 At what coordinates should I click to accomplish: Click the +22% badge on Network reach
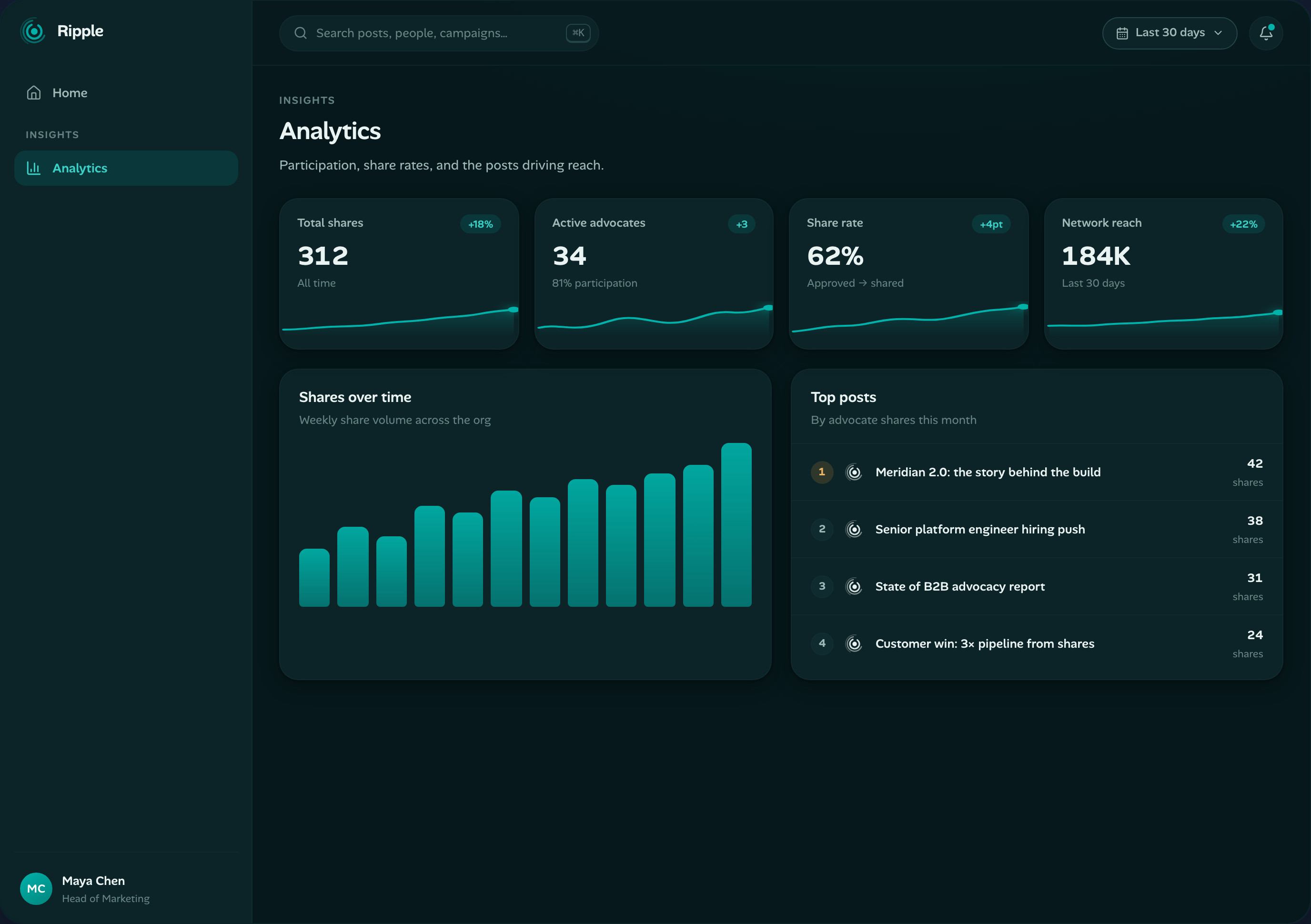[x=1244, y=224]
